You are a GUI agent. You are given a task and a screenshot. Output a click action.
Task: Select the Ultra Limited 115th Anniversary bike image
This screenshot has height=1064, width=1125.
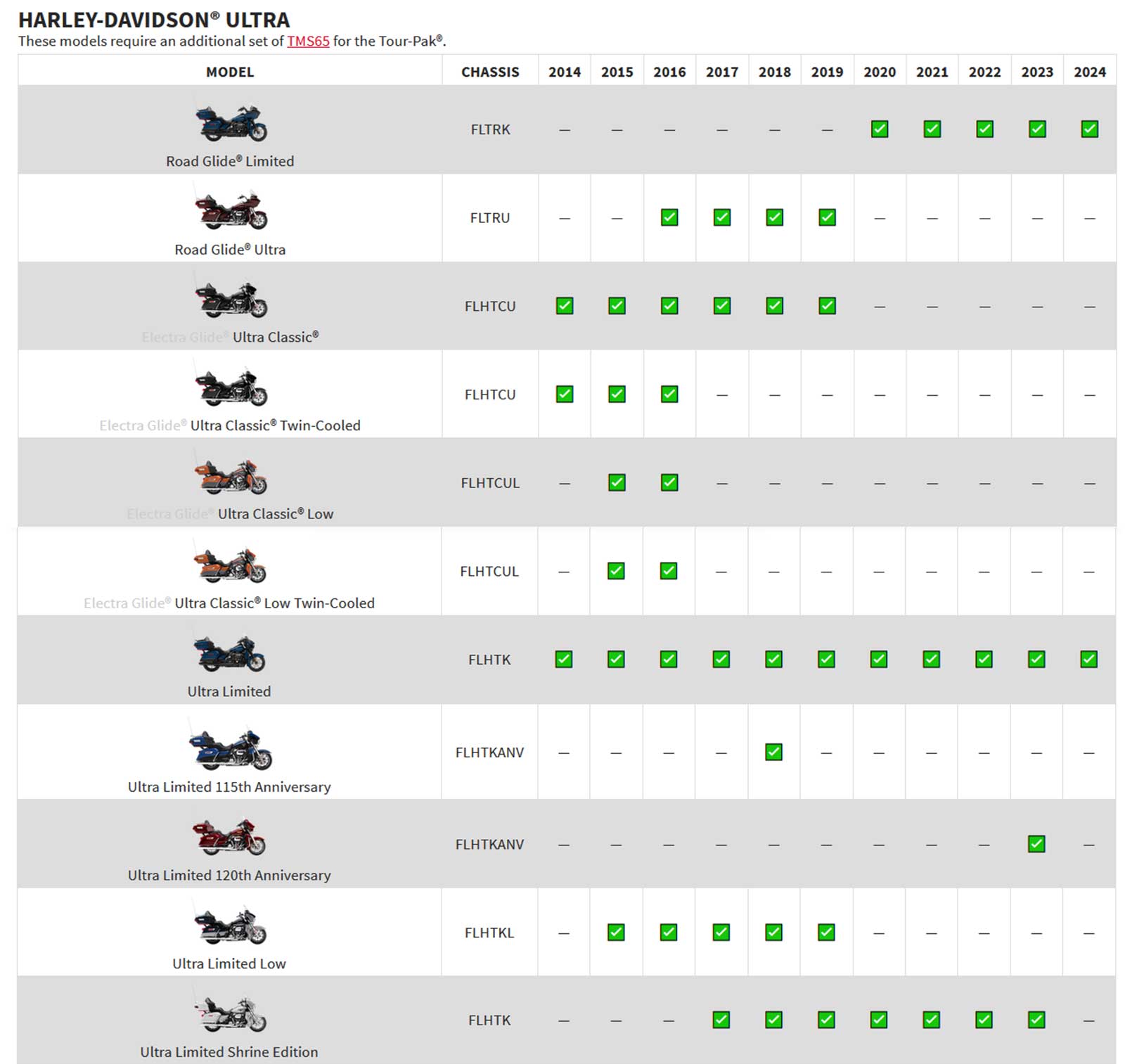coord(230,750)
